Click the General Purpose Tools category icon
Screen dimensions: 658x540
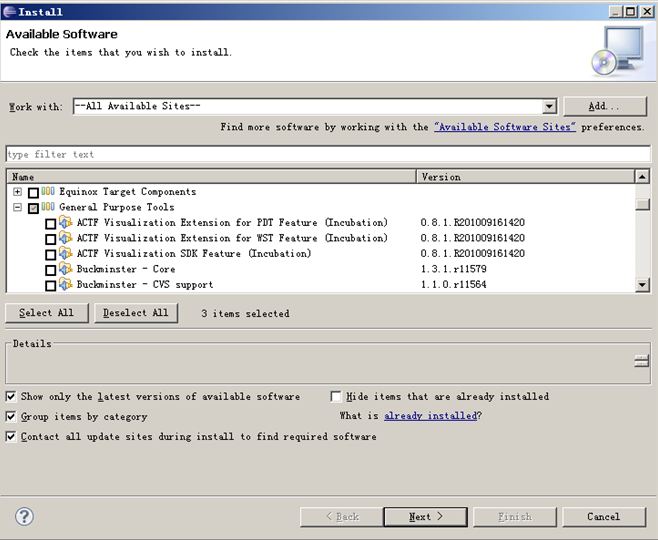coord(48,206)
